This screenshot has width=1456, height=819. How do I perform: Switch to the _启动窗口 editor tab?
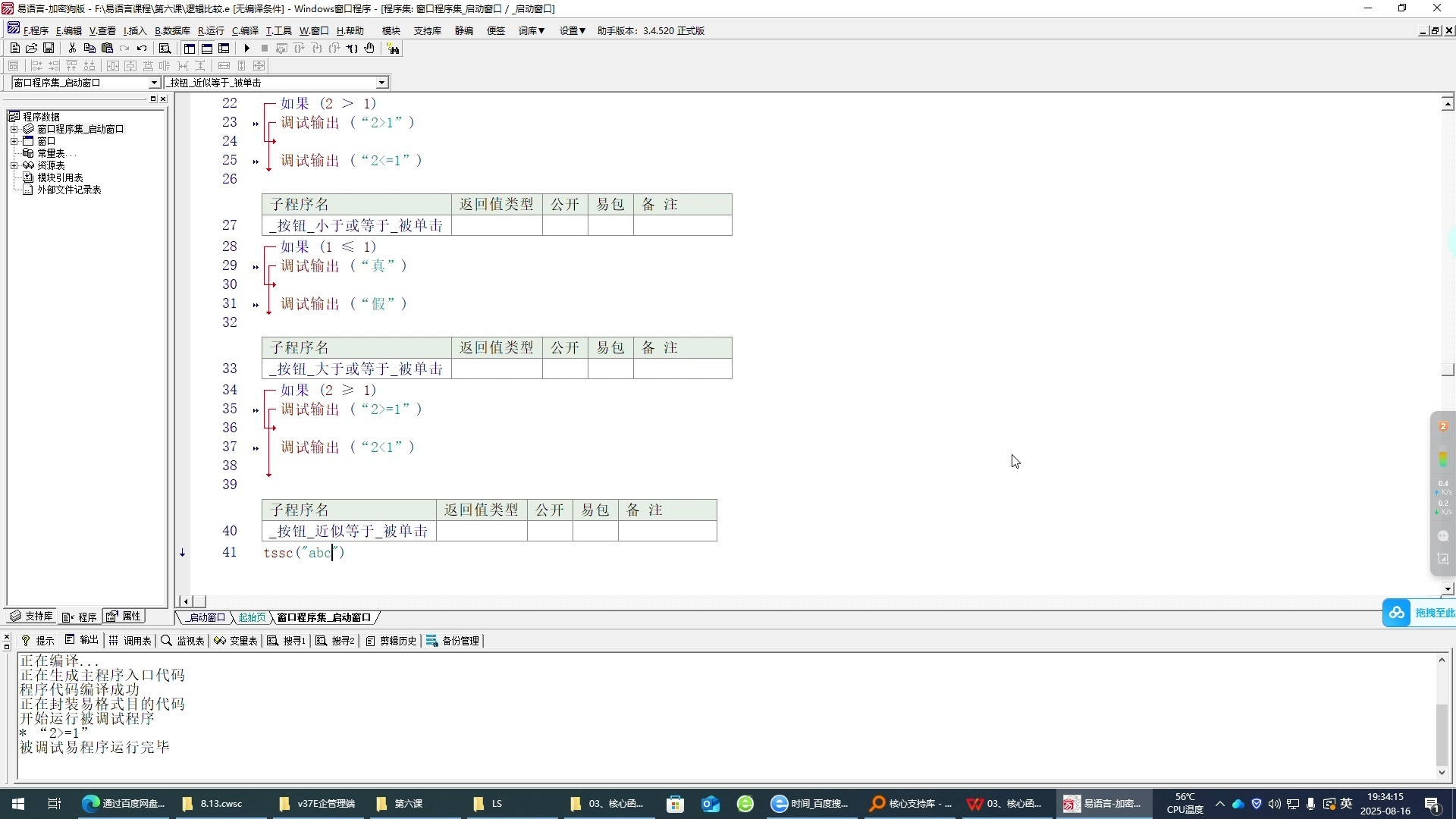(x=206, y=617)
